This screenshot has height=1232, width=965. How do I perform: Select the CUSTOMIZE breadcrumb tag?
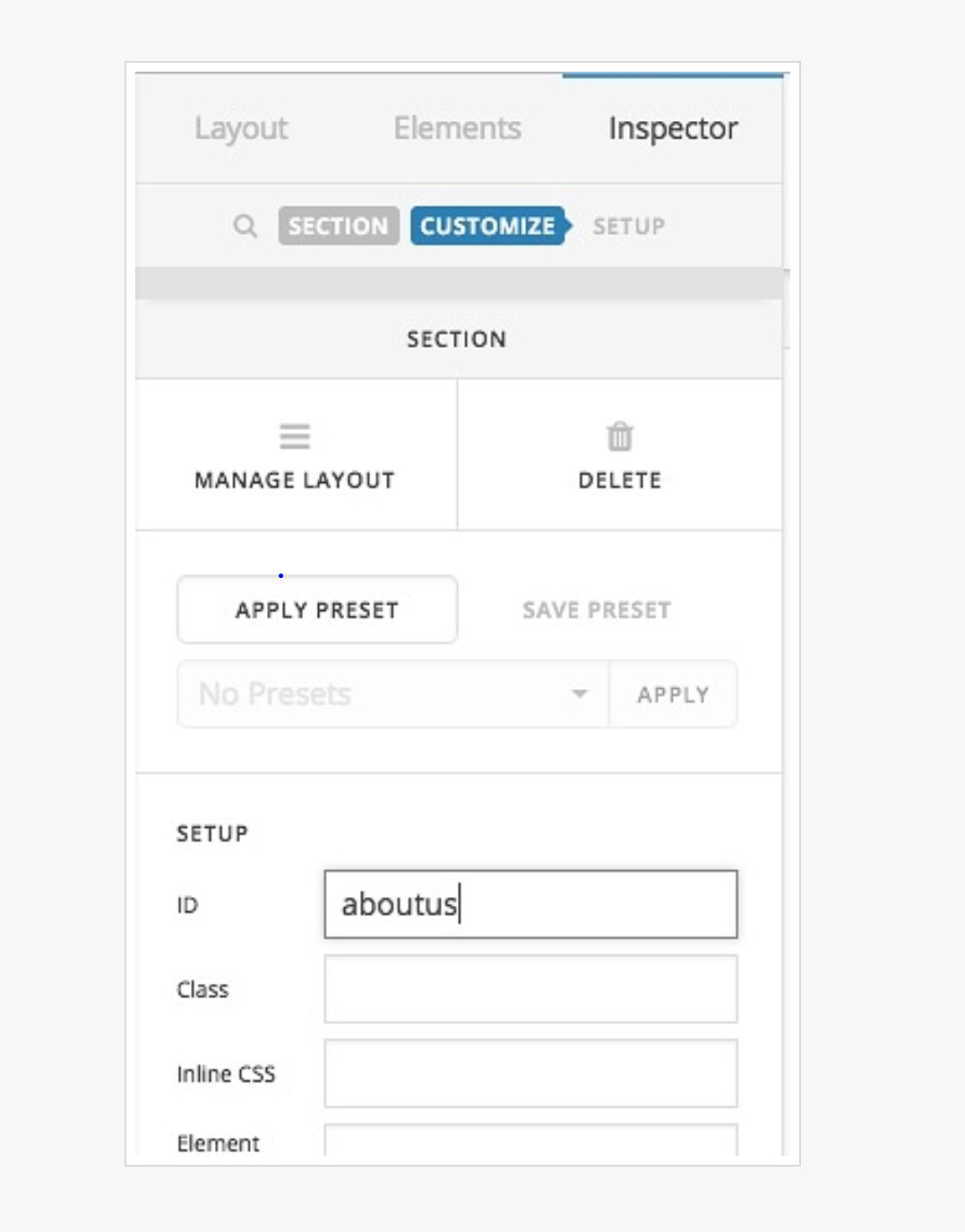pos(490,226)
